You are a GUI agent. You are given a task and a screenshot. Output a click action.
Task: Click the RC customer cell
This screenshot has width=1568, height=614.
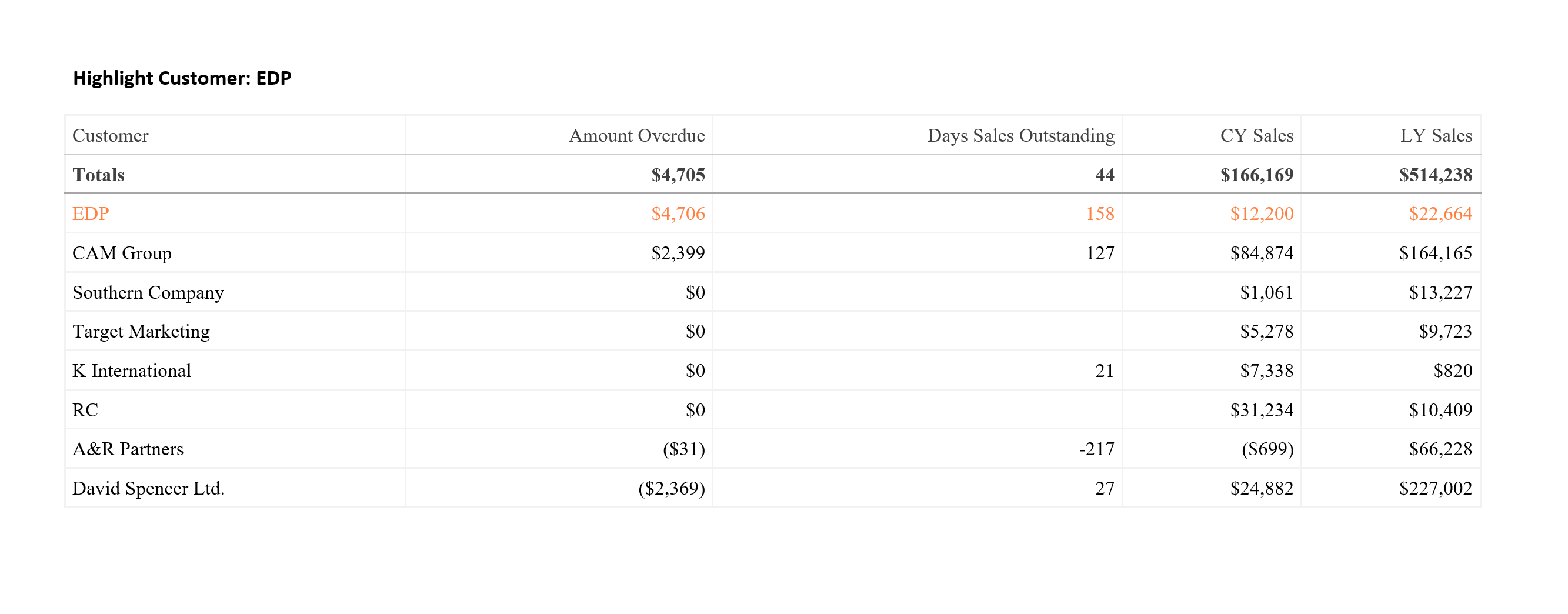85,409
